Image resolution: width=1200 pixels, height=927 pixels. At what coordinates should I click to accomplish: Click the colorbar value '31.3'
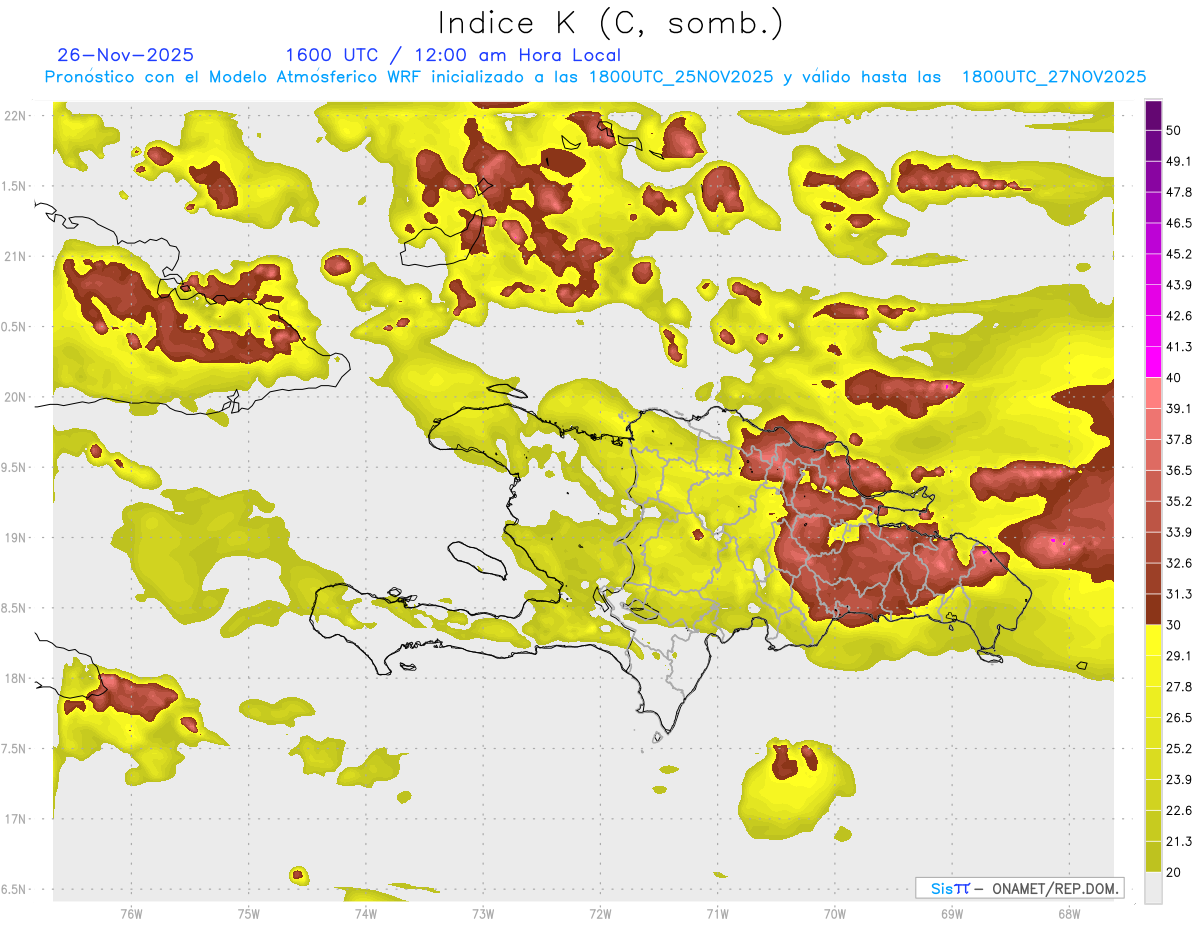pos(1178,595)
